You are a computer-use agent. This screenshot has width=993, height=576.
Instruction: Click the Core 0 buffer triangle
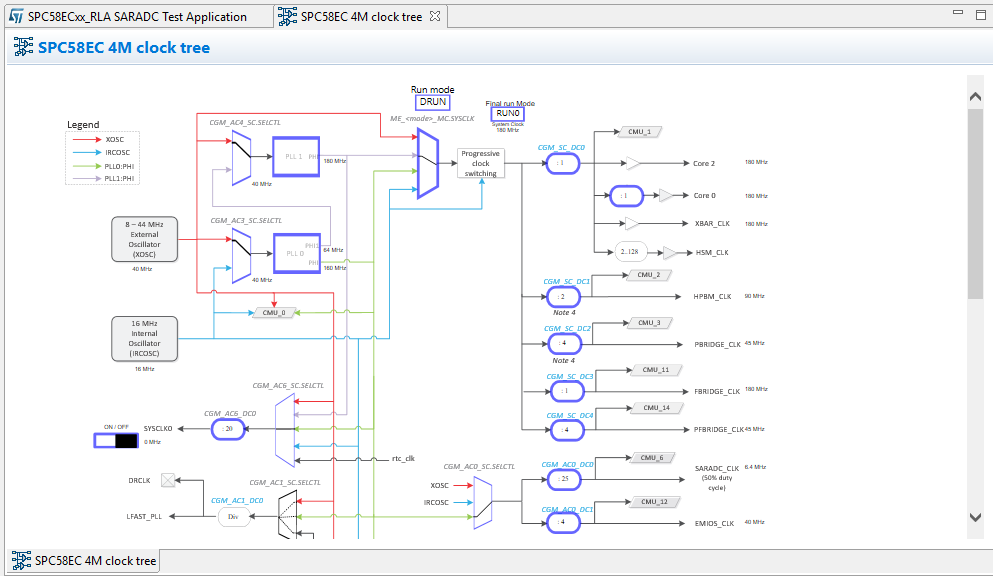[666, 196]
